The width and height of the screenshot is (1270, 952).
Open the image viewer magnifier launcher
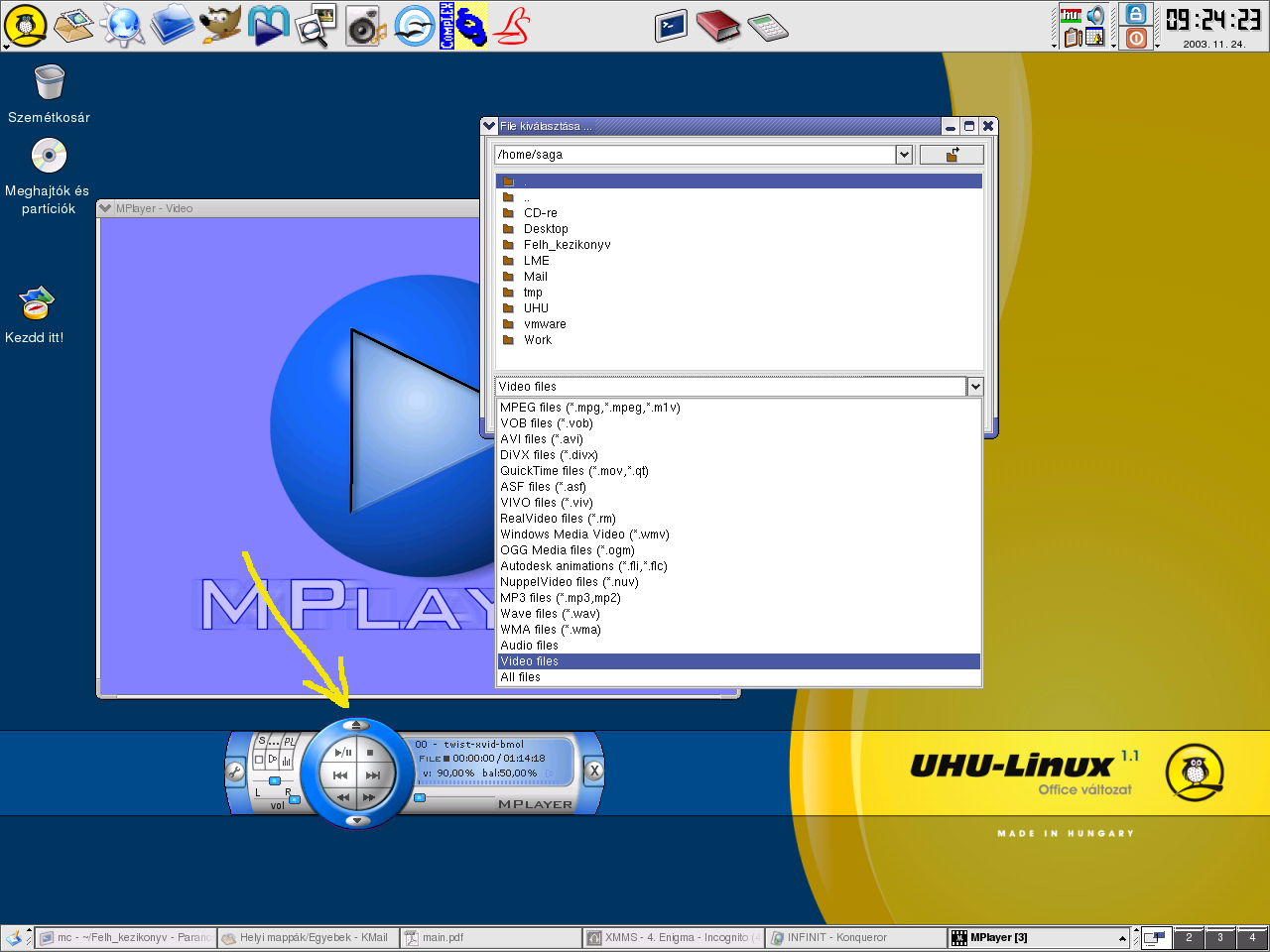click(317, 26)
